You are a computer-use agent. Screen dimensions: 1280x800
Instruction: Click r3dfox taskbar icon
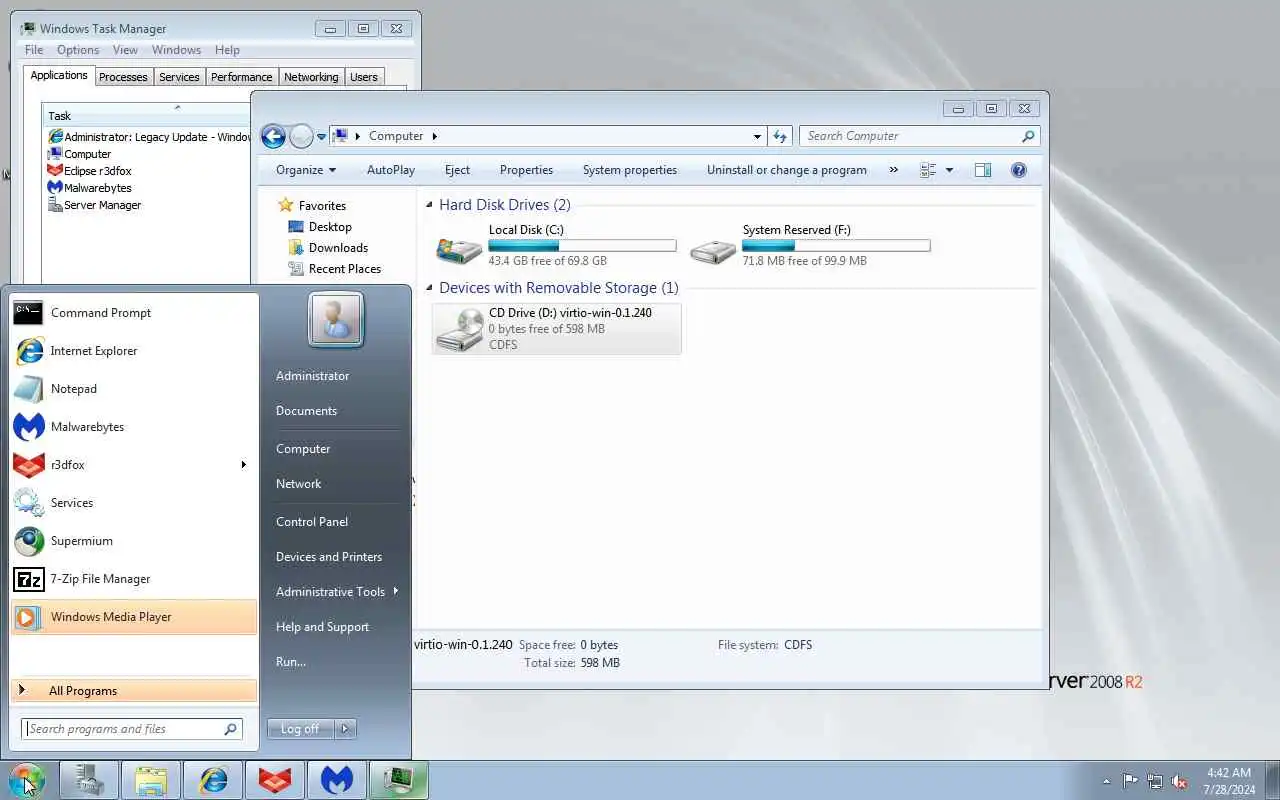point(275,780)
